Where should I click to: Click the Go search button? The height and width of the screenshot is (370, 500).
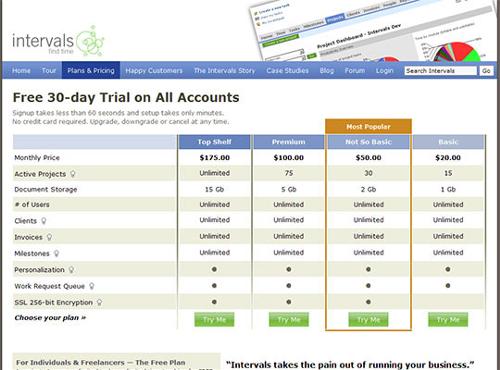point(486,71)
